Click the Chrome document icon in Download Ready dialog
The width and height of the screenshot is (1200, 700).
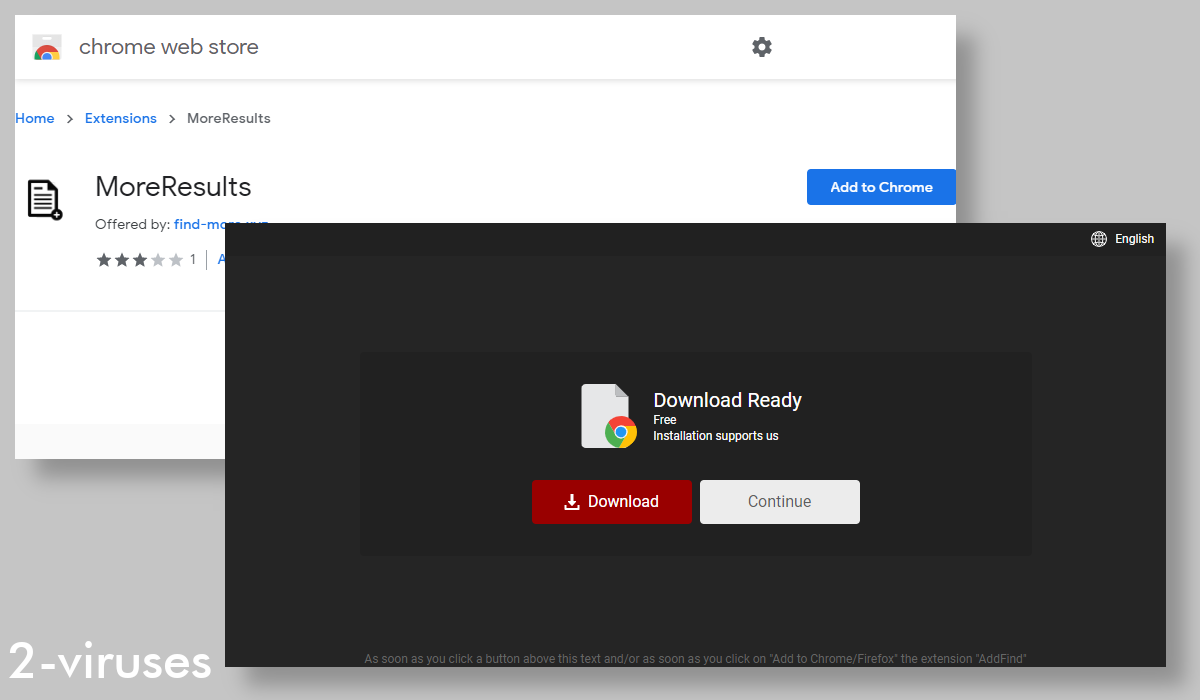[x=608, y=415]
